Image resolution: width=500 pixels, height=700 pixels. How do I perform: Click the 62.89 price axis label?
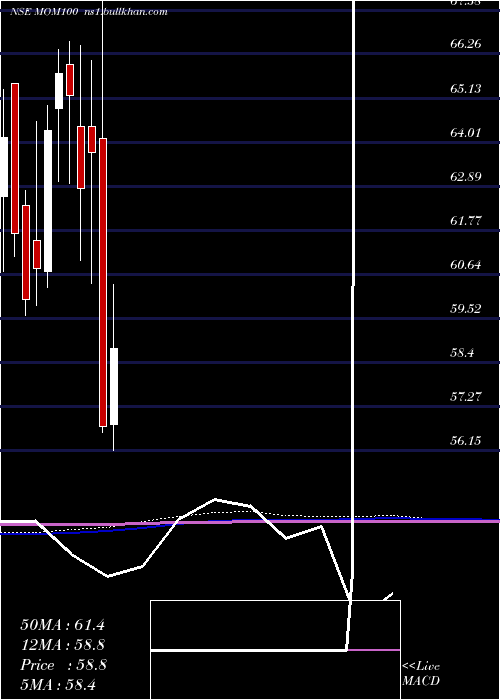point(466,176)
